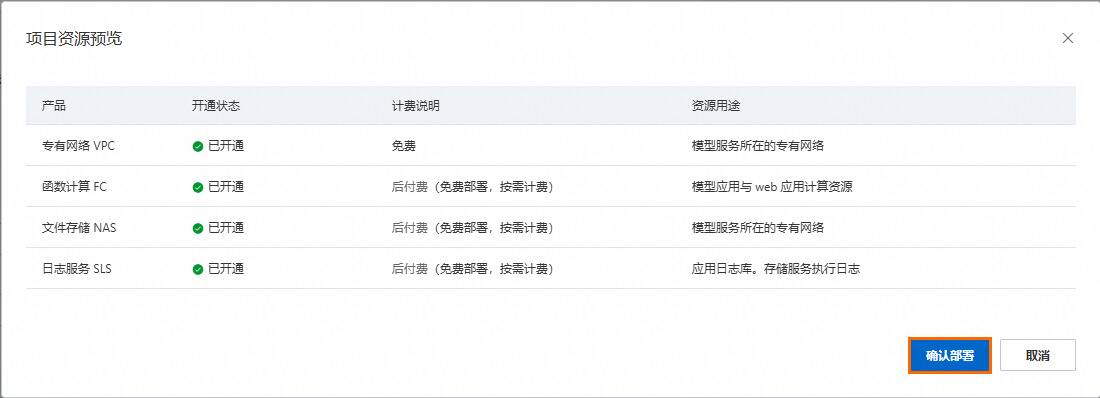Select the 计费说明 column header
The width and height of the screenshot is (1100, 398).
pos(415,106)
